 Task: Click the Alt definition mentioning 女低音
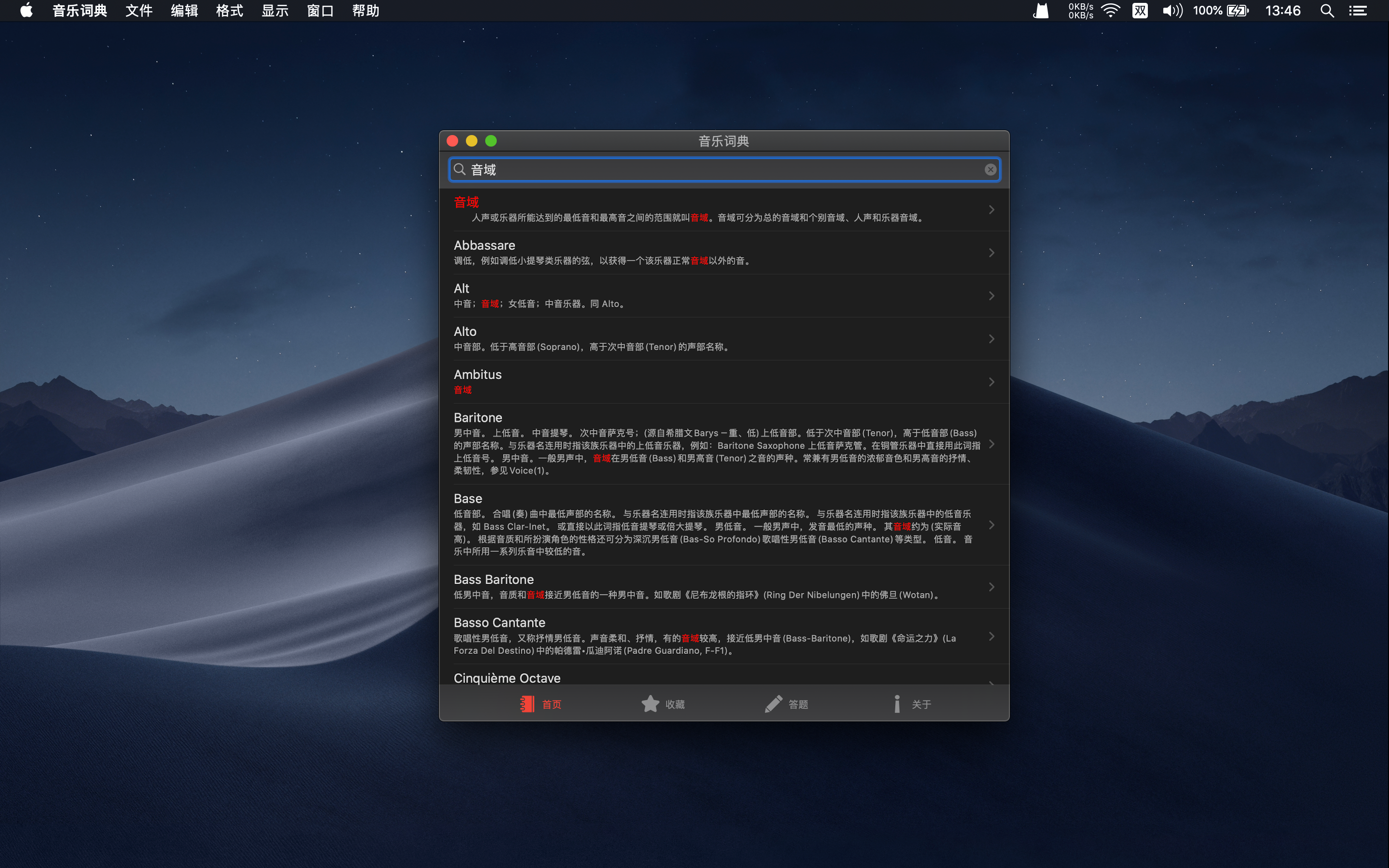(x=540, y=304)
